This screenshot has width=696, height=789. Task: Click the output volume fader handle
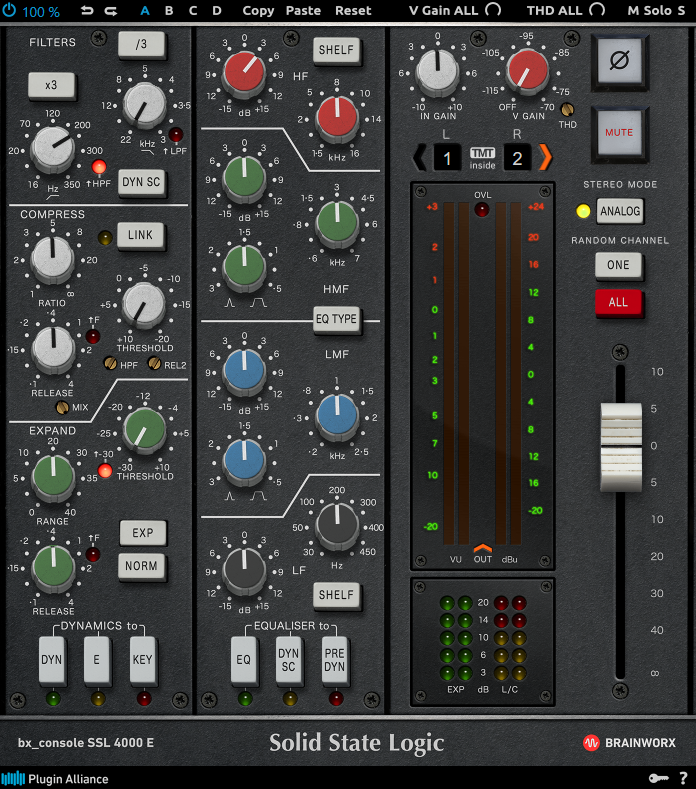(621, 447)
